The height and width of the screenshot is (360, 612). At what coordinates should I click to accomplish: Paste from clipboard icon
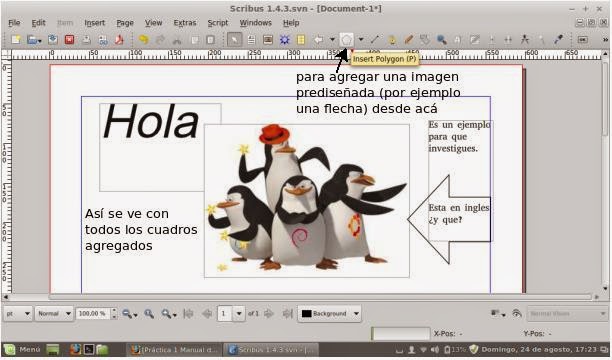tap(210, 39)
